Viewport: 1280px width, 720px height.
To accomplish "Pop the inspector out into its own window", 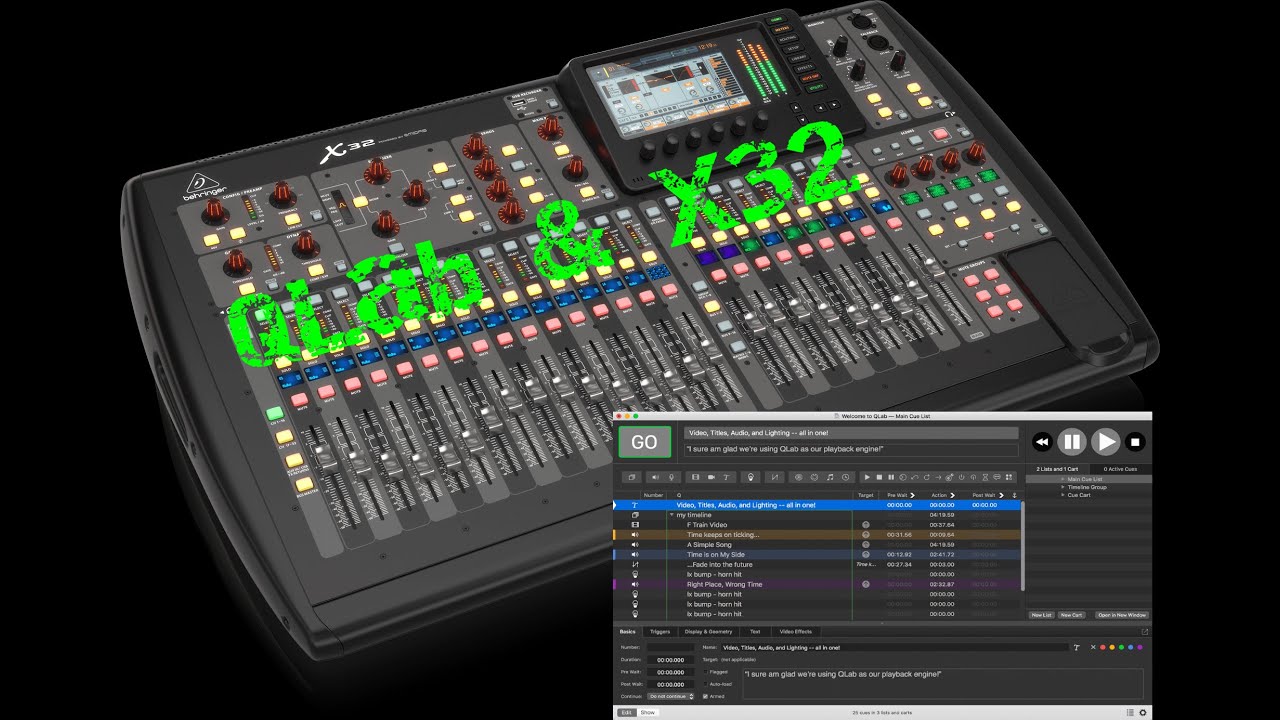I will click(1144, 632).
